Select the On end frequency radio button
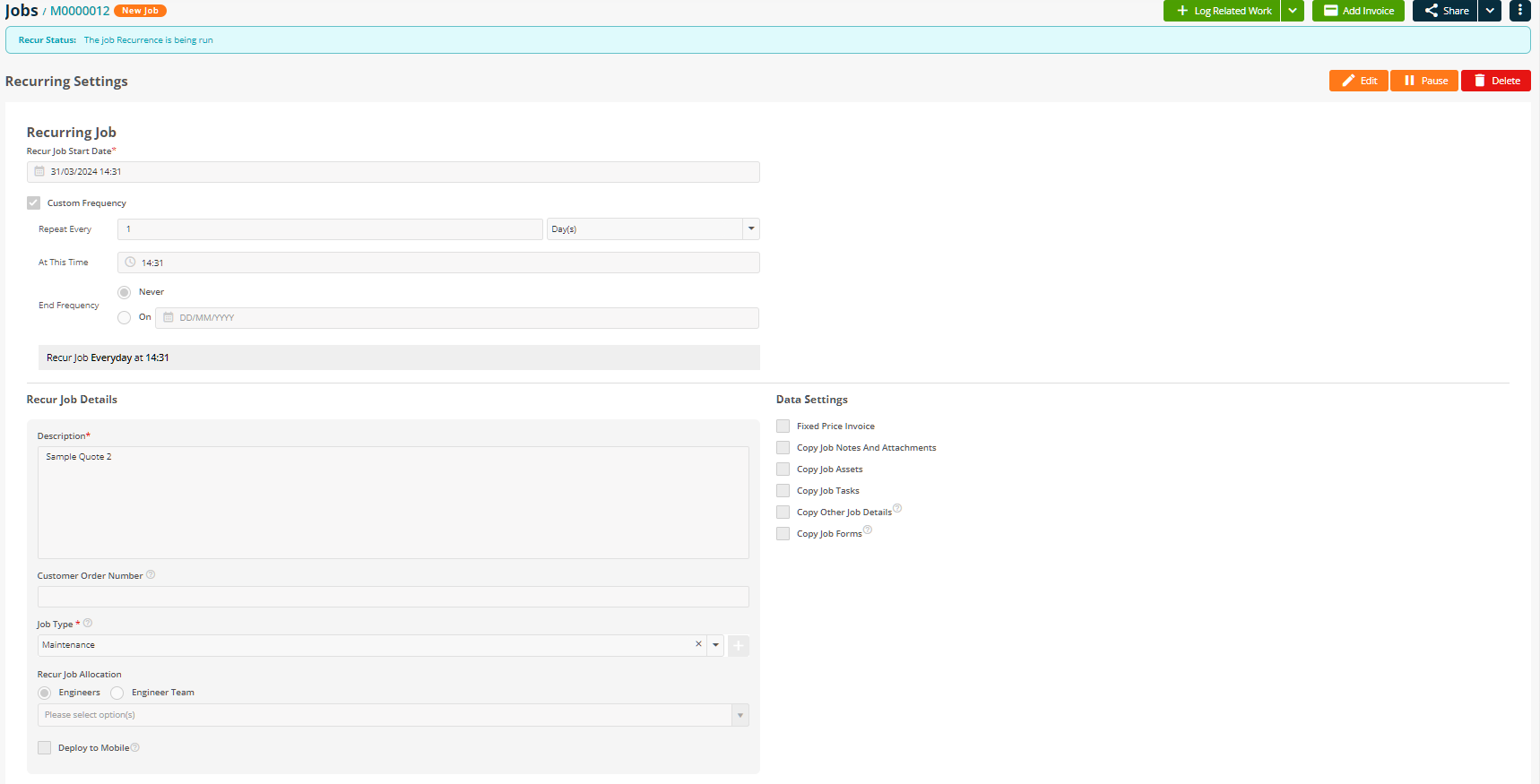 125,317
